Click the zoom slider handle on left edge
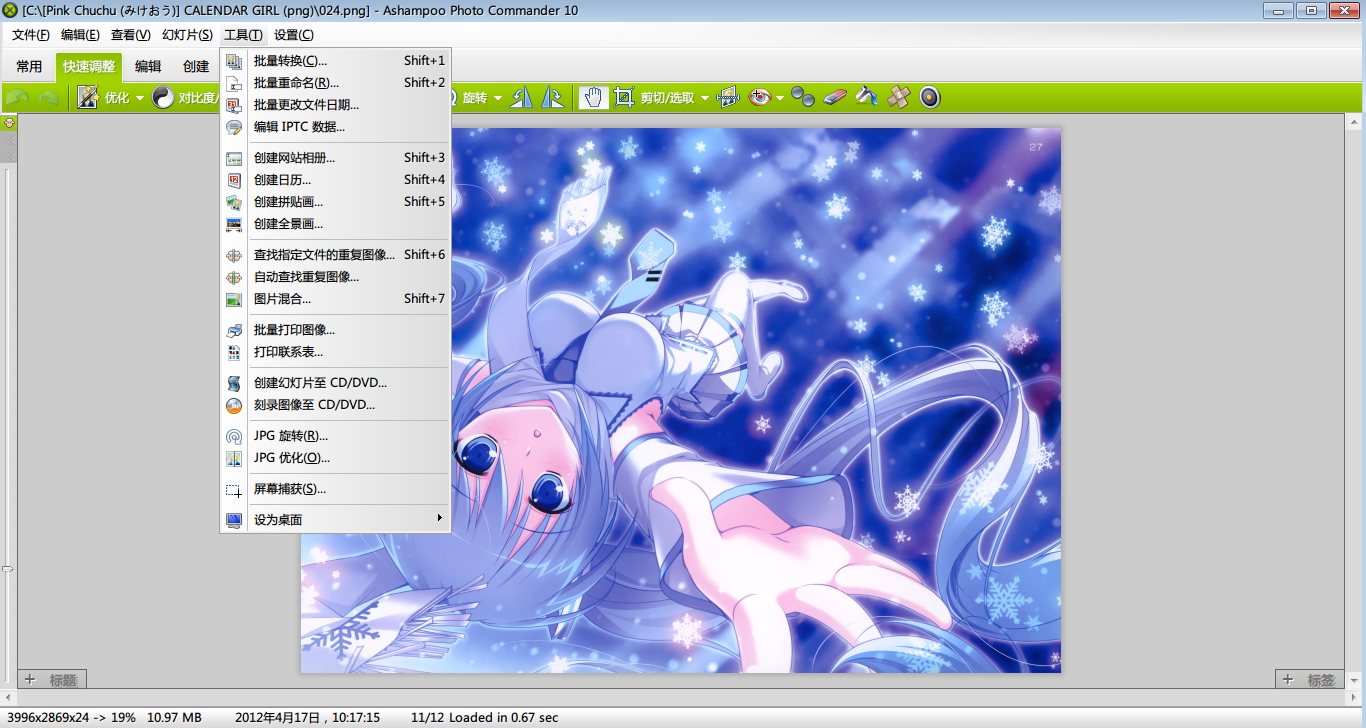The image size is (1366, 728). (8, 568)
